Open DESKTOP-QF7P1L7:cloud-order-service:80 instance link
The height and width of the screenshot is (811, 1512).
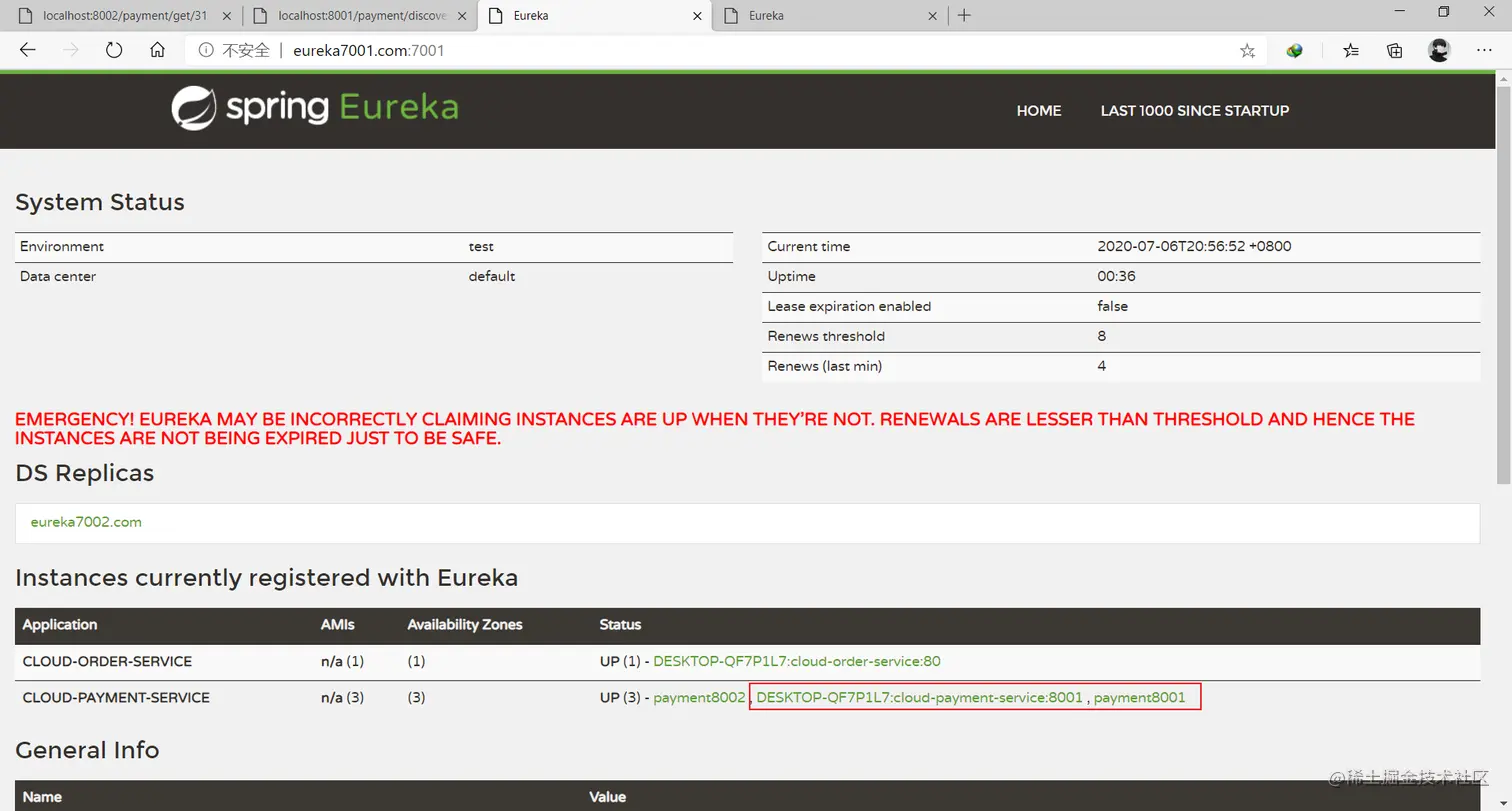click(797, 661)
